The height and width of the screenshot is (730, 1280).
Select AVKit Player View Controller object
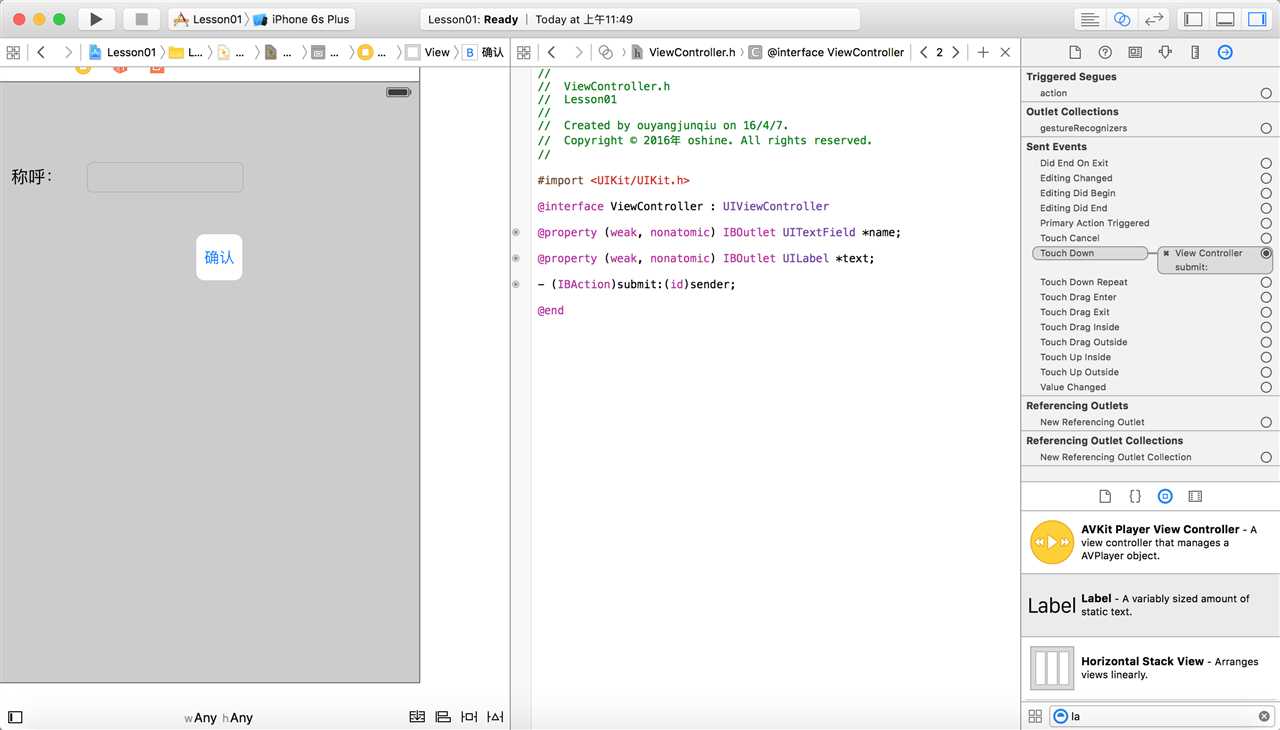(x=1150, y=542)
